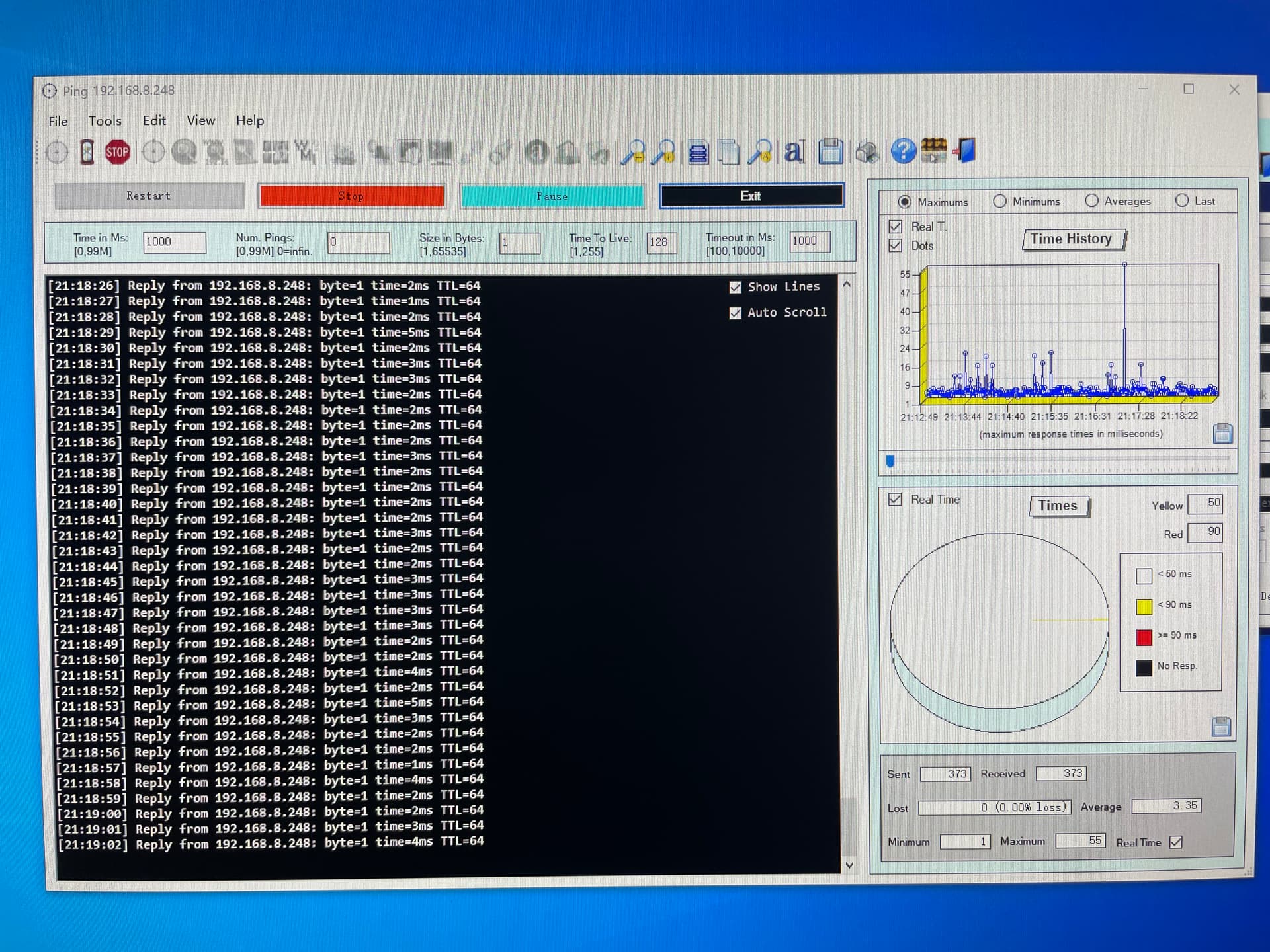The height and width of the screenshot is (952, 1270).
Task: Click the Time in Ms input field
Action: point(174,242)
